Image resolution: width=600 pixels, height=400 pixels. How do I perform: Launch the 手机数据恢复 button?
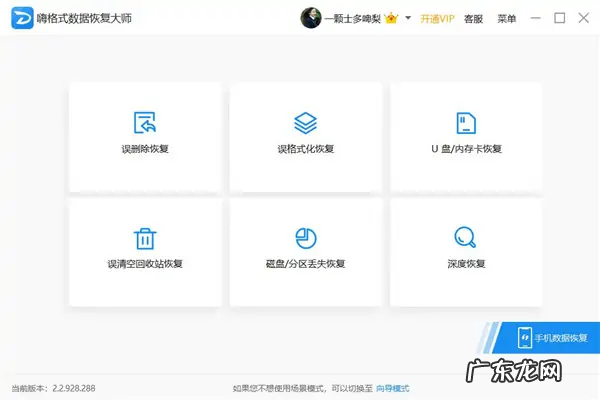point(553,337)
